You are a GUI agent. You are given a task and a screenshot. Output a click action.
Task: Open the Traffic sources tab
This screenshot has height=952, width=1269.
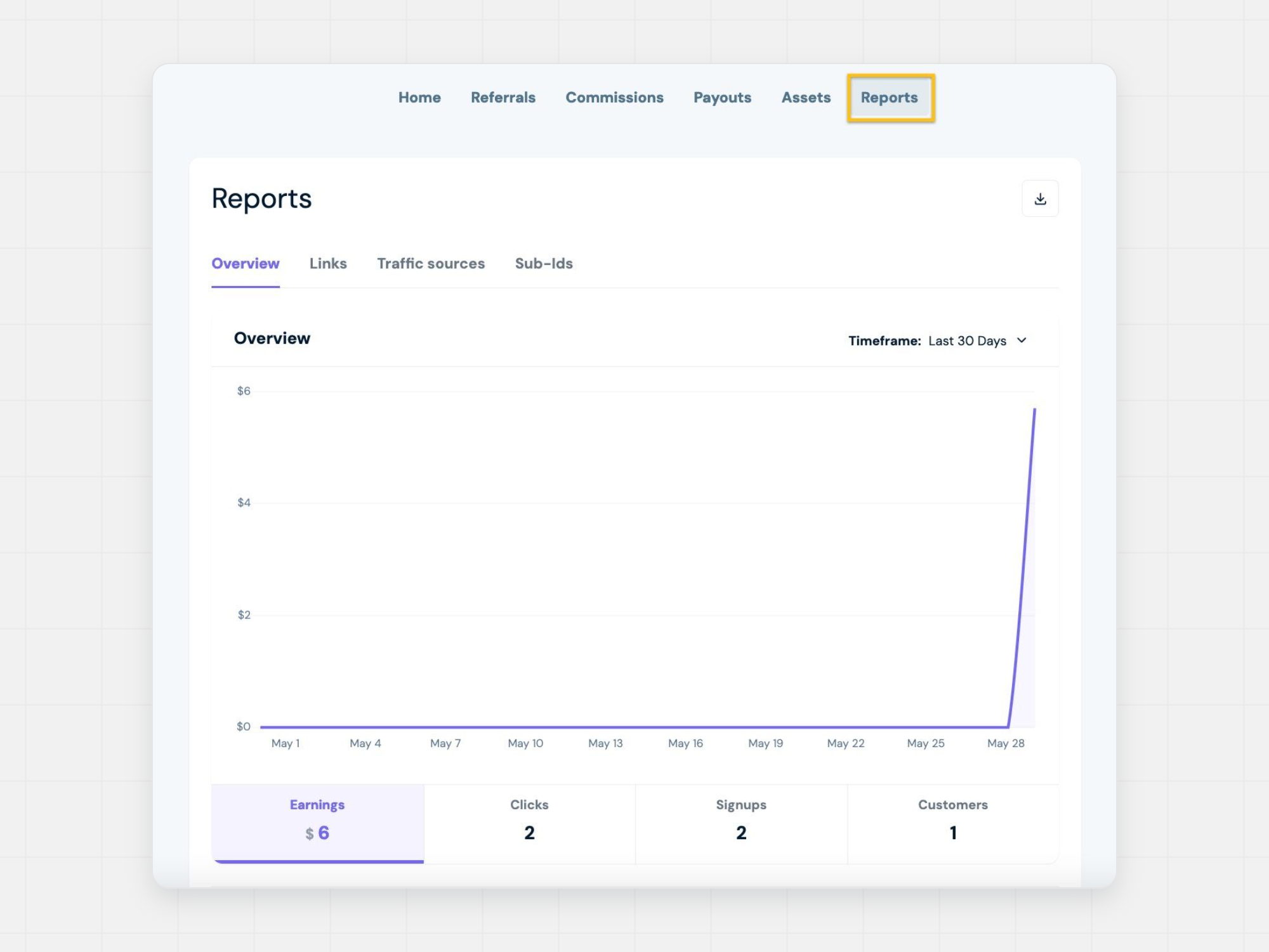point(431,264)
